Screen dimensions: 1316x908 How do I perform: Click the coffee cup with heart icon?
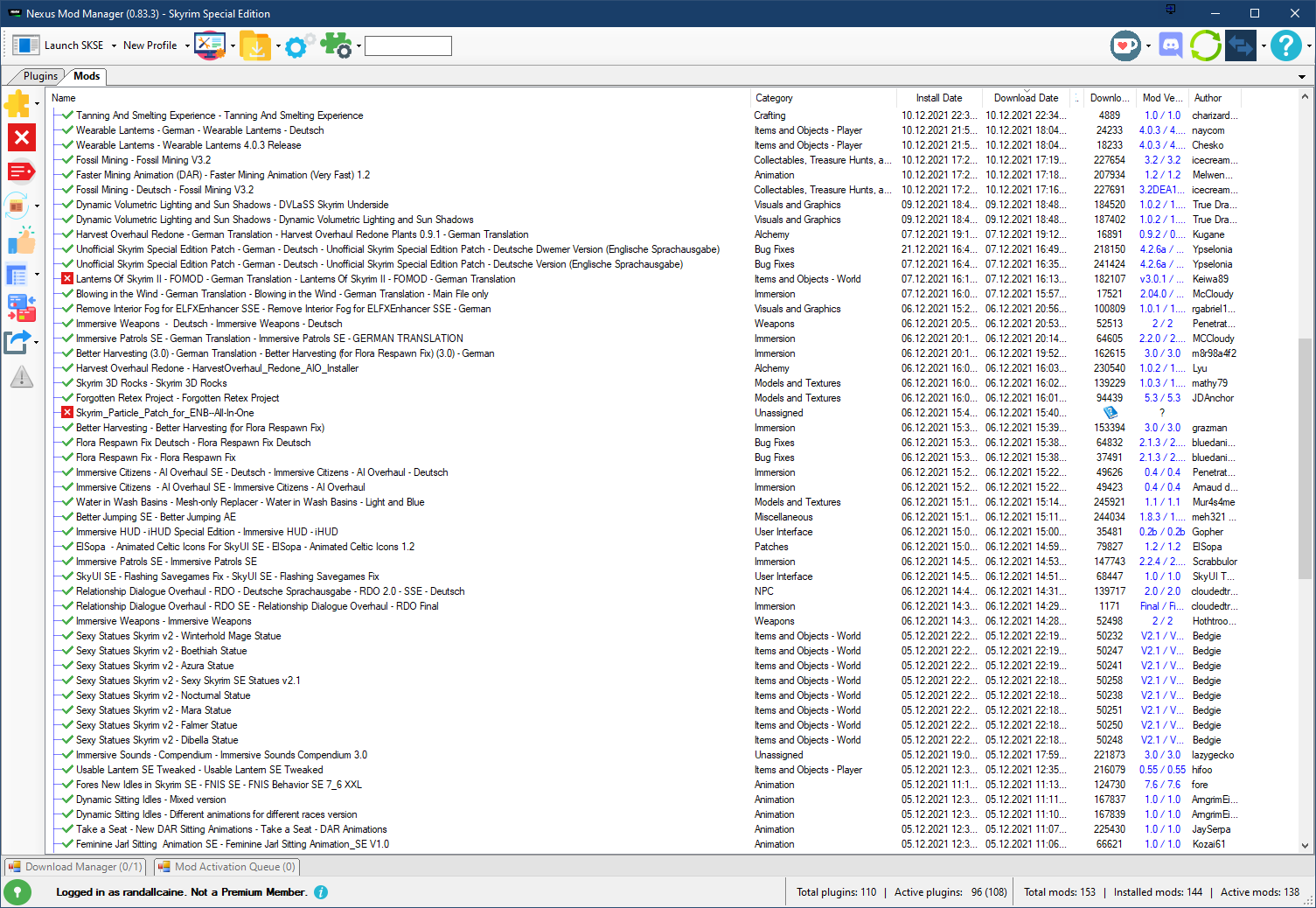click(1125, 45)
